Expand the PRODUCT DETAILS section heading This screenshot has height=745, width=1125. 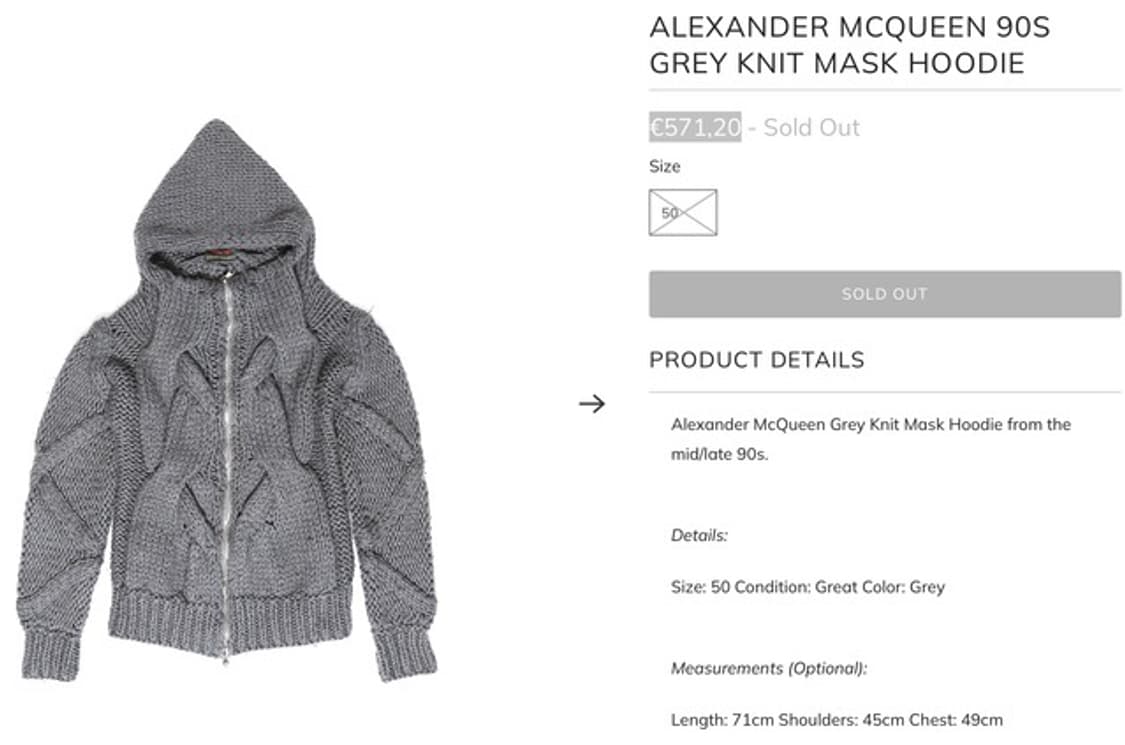[x=756, y=360]
